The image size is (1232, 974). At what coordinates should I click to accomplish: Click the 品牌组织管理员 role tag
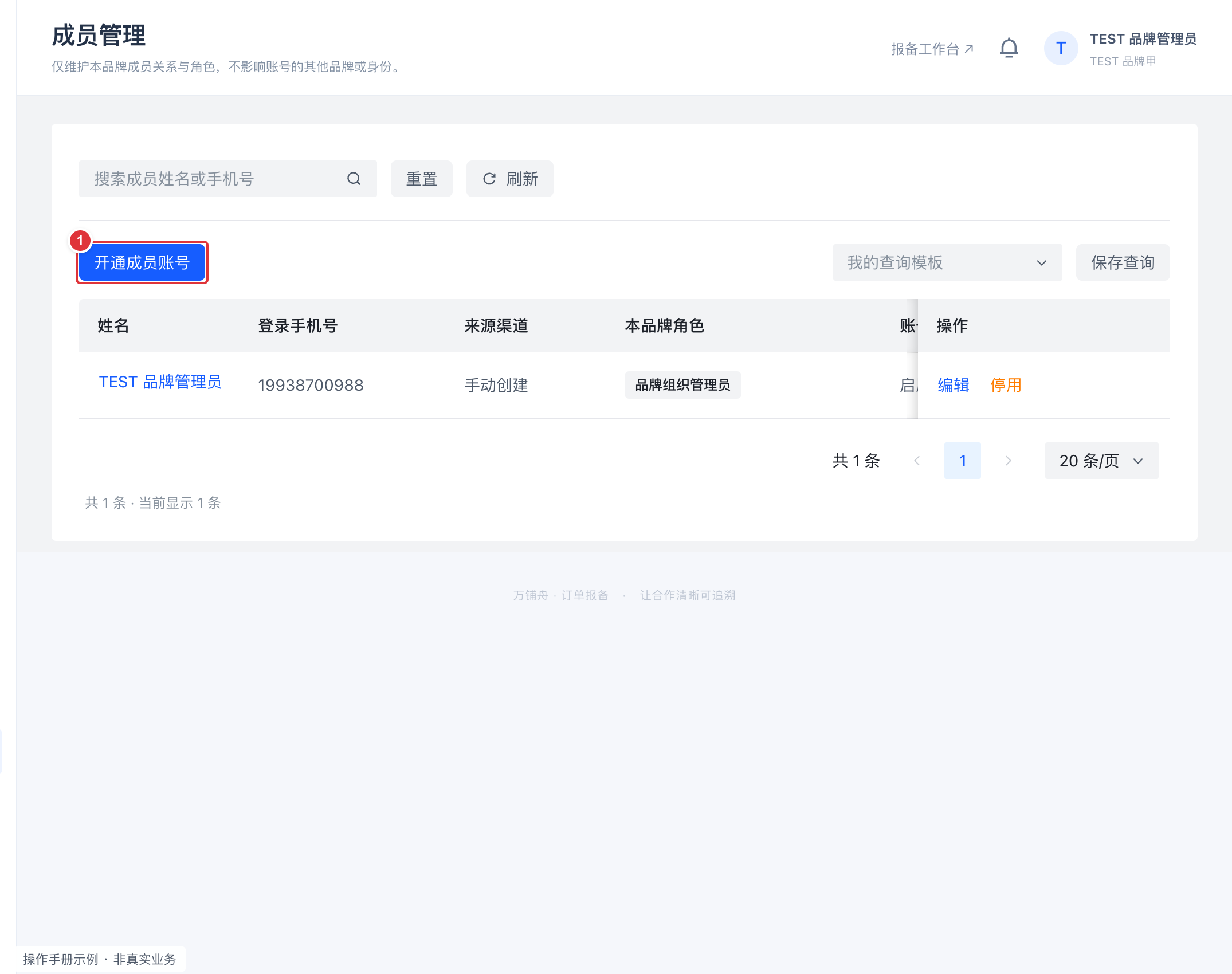point(682,385)
